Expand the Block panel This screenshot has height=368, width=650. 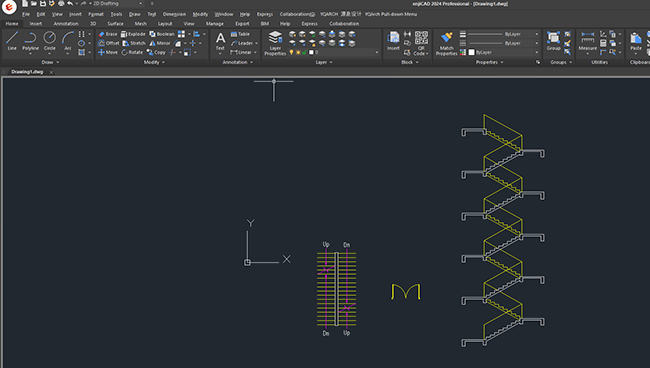(x=410, y=62)
